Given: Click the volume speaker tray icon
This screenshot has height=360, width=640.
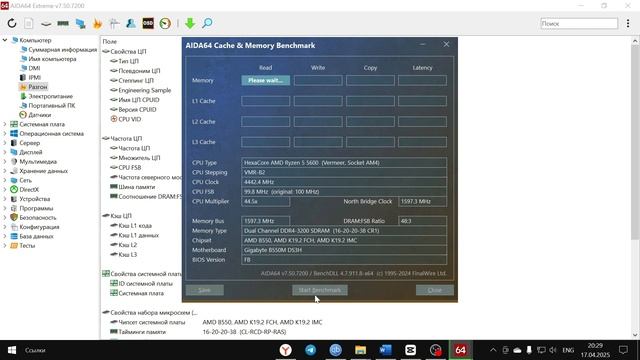Looking at the screenshot, I should (x=553, y=350).
